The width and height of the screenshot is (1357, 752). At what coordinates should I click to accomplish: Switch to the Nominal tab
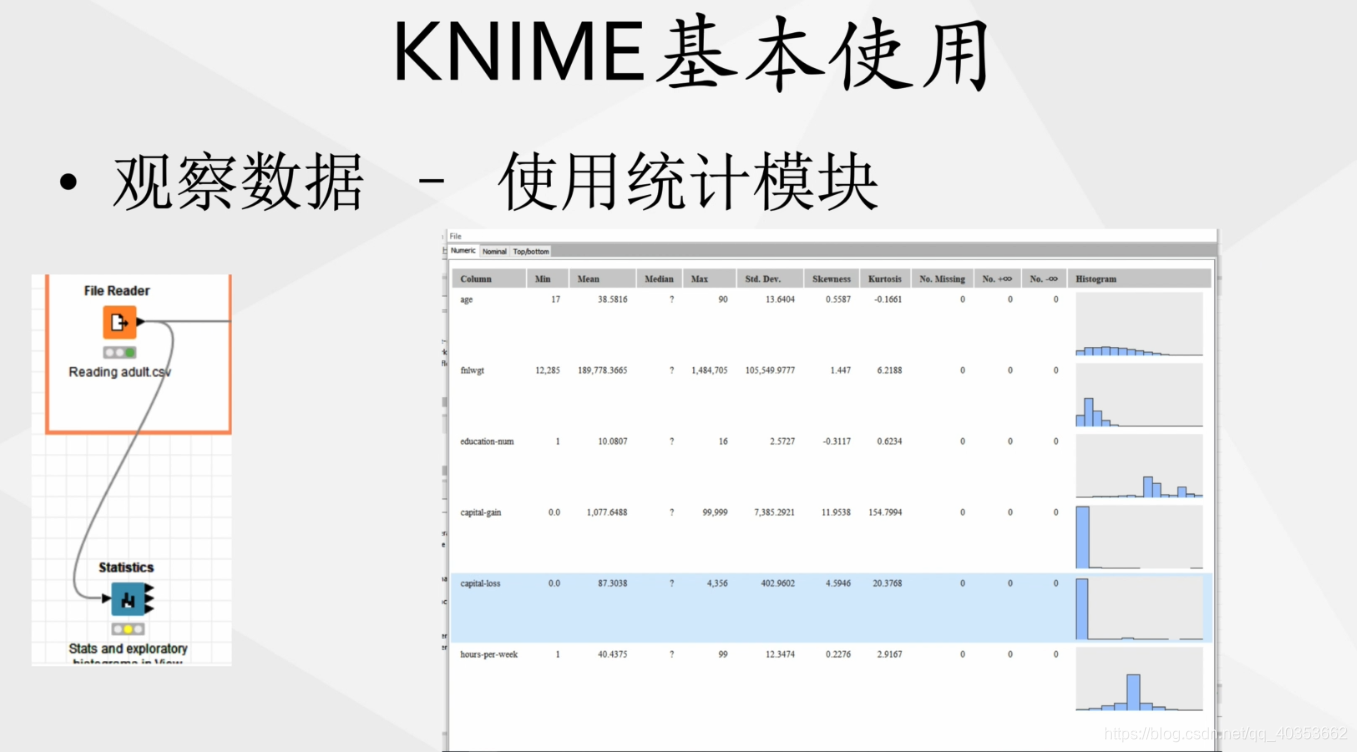pos(494,251)
